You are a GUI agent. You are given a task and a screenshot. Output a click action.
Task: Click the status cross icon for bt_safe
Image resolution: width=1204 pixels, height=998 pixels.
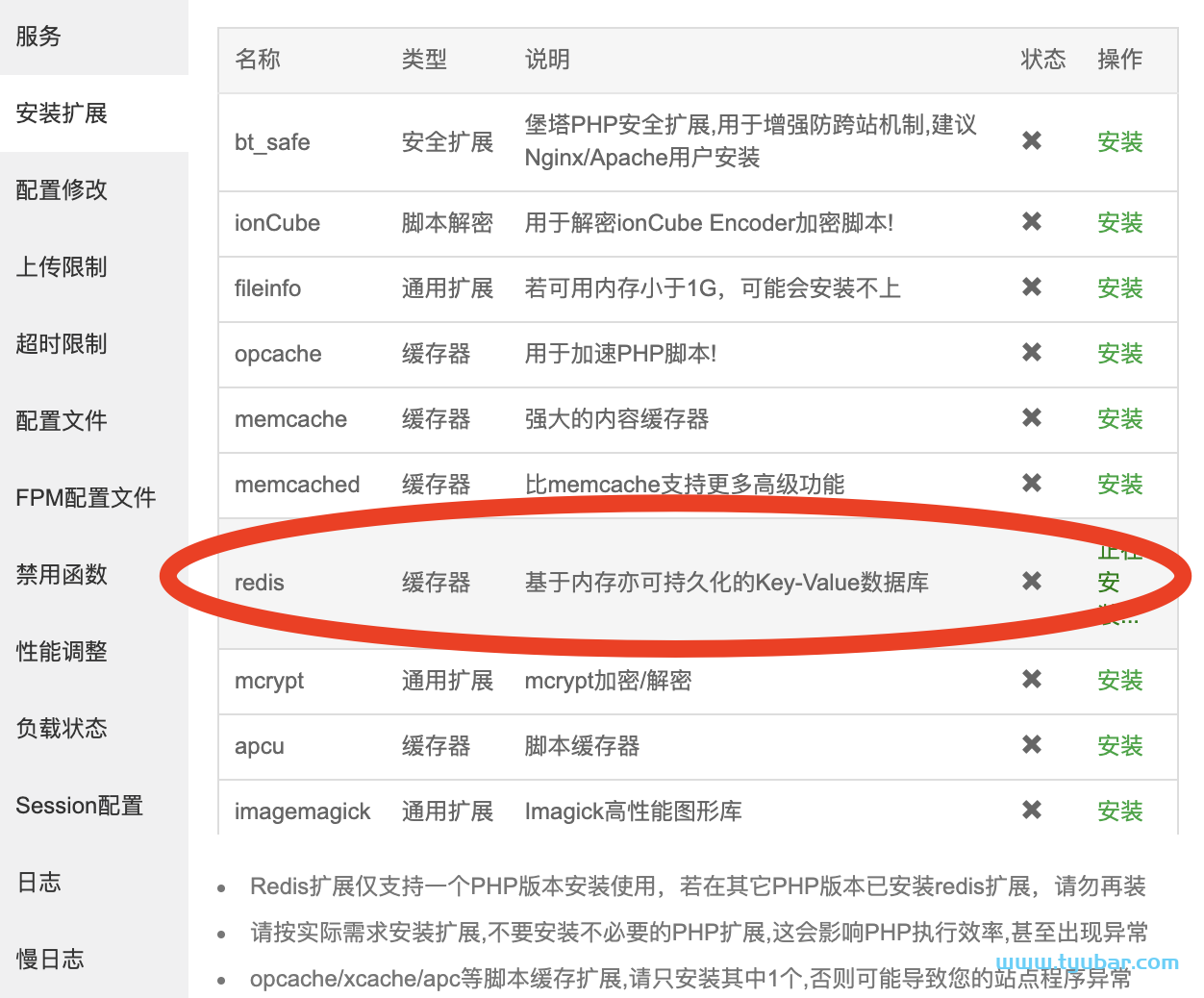tap(1031, 140)
